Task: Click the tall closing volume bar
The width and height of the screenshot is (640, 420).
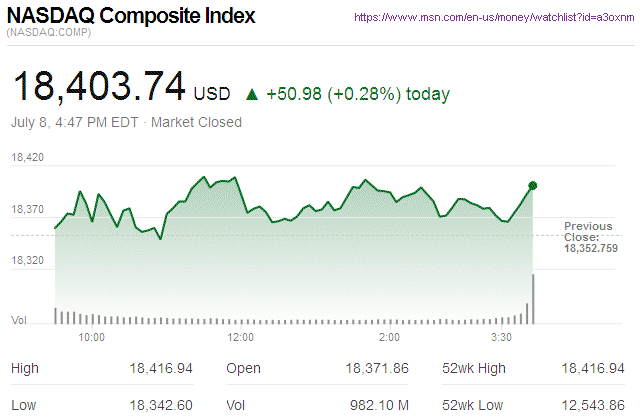Action: point(533,299)
